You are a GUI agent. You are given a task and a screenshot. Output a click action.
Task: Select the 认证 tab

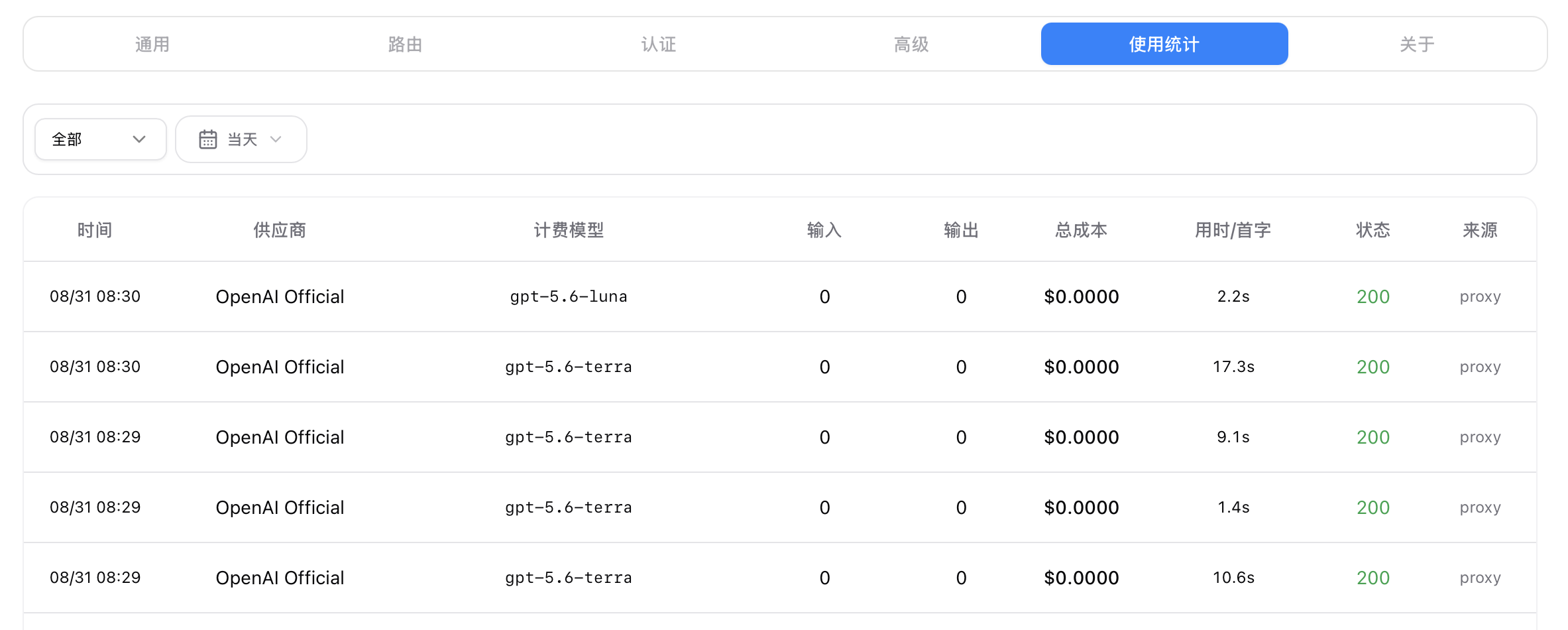pos(658,44)
